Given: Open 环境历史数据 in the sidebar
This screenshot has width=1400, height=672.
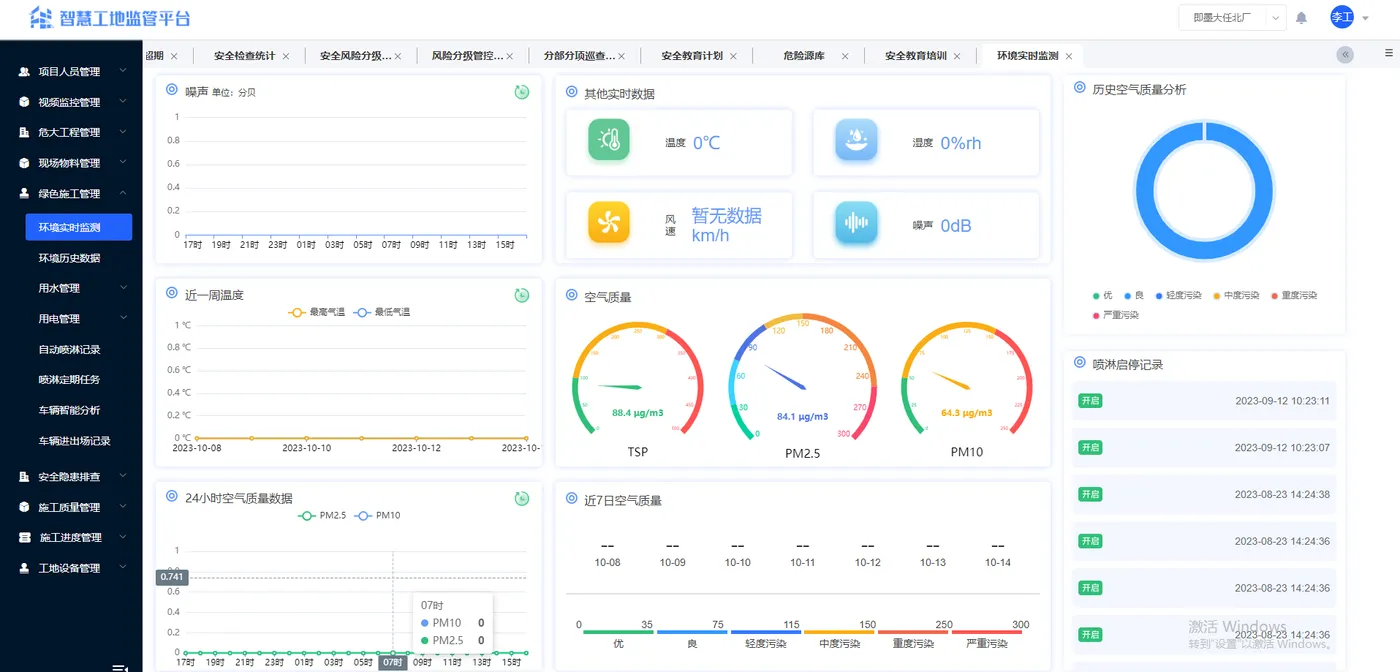Looking at the screenshot, I should [69, 258].
